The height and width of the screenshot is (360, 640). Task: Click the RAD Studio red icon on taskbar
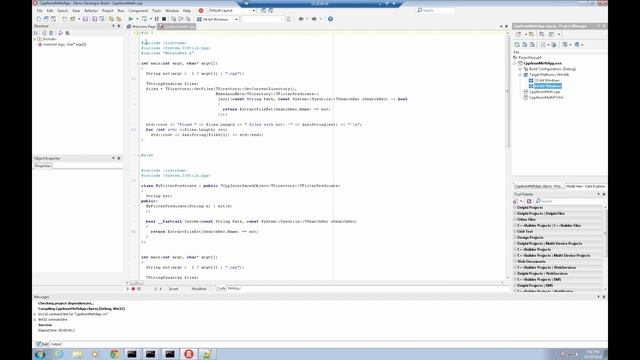(x=189, y=354)
